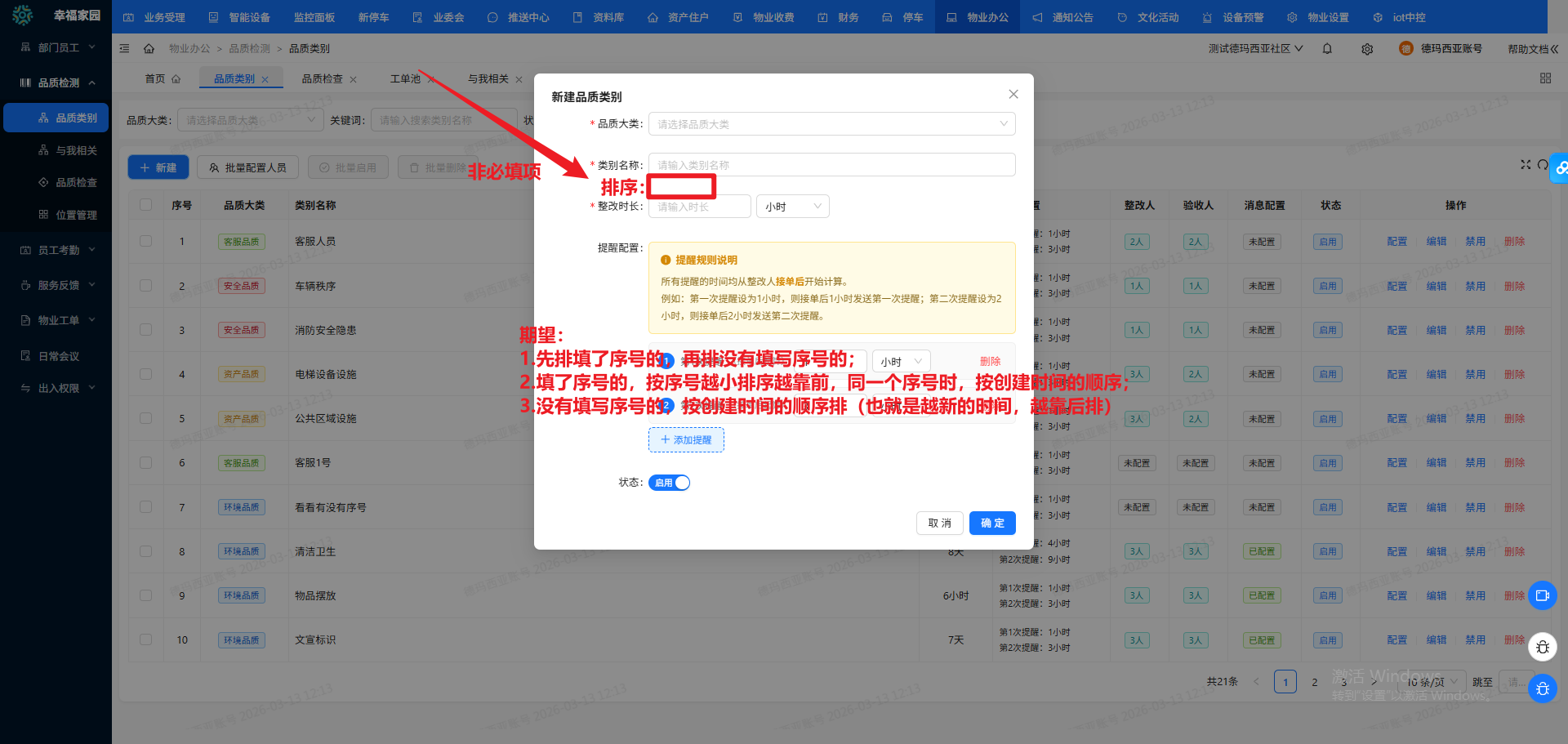The height and width of the screenshot is (744, 1568).
Task: Close the 品质检查 tab using its X
Action: tap(353, 79)
